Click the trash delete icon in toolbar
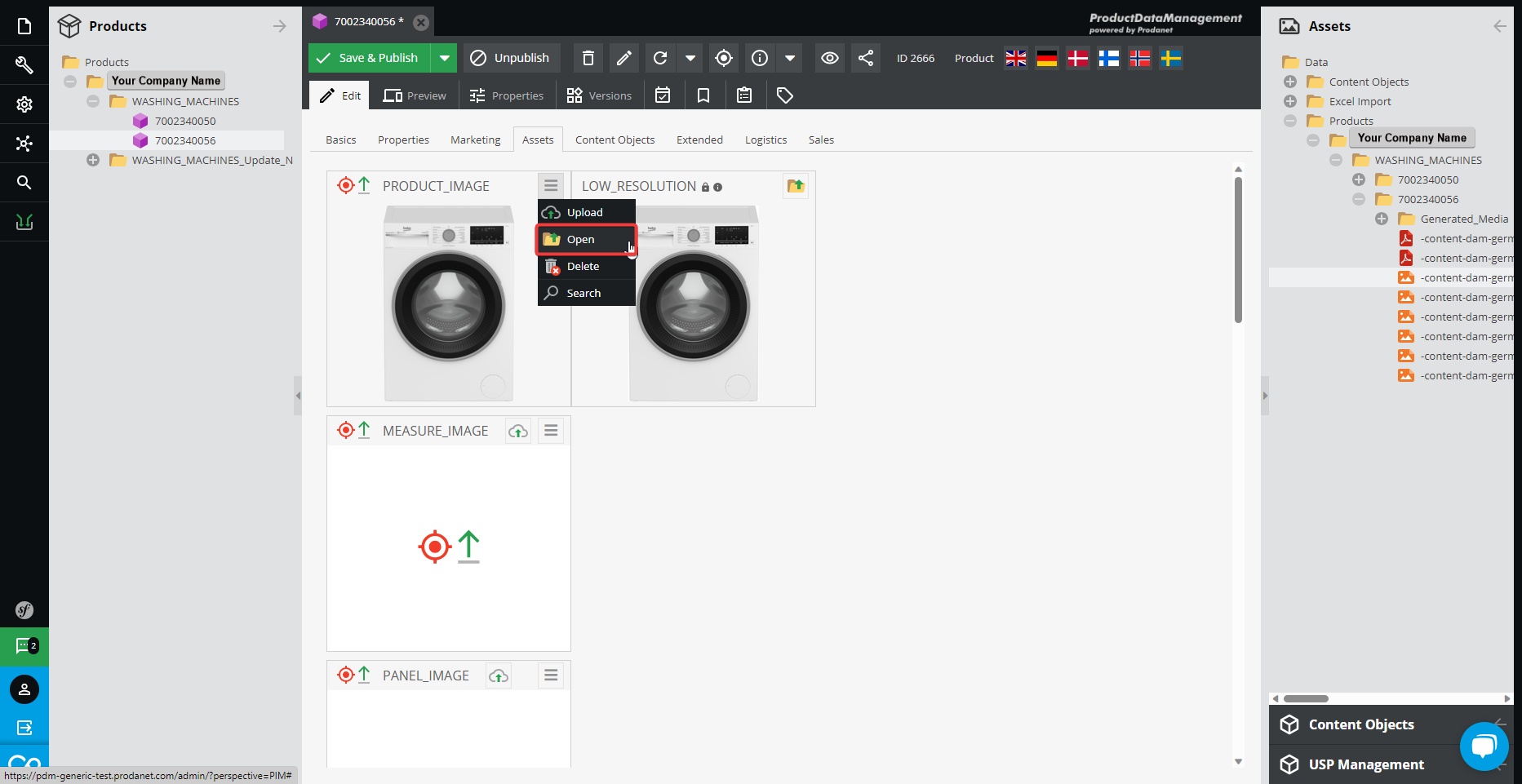The image size is (1522, 784). point(588,58)
